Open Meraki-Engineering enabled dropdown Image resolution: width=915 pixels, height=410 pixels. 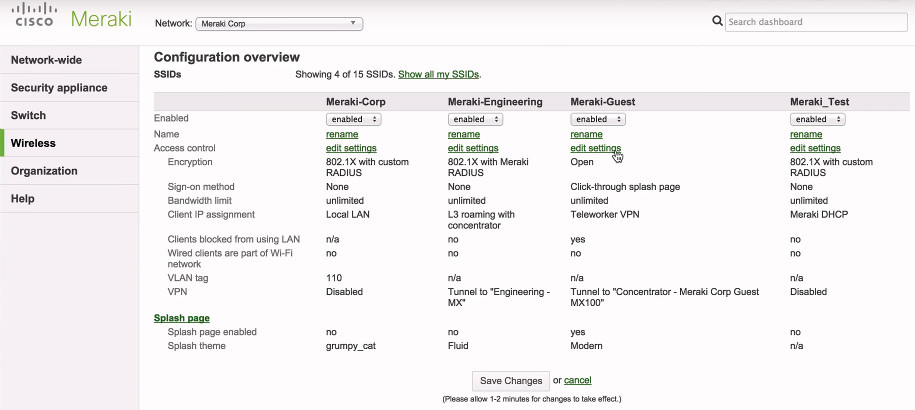[476, 119]
